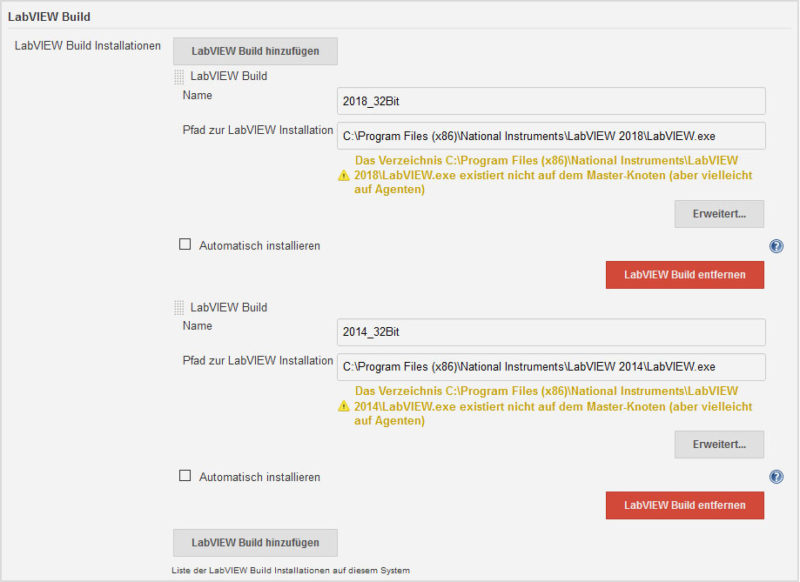
Task: Click the yellow LabVIEW 2018 path warning message
Action: pyautogui.click(x=553, y=175)
